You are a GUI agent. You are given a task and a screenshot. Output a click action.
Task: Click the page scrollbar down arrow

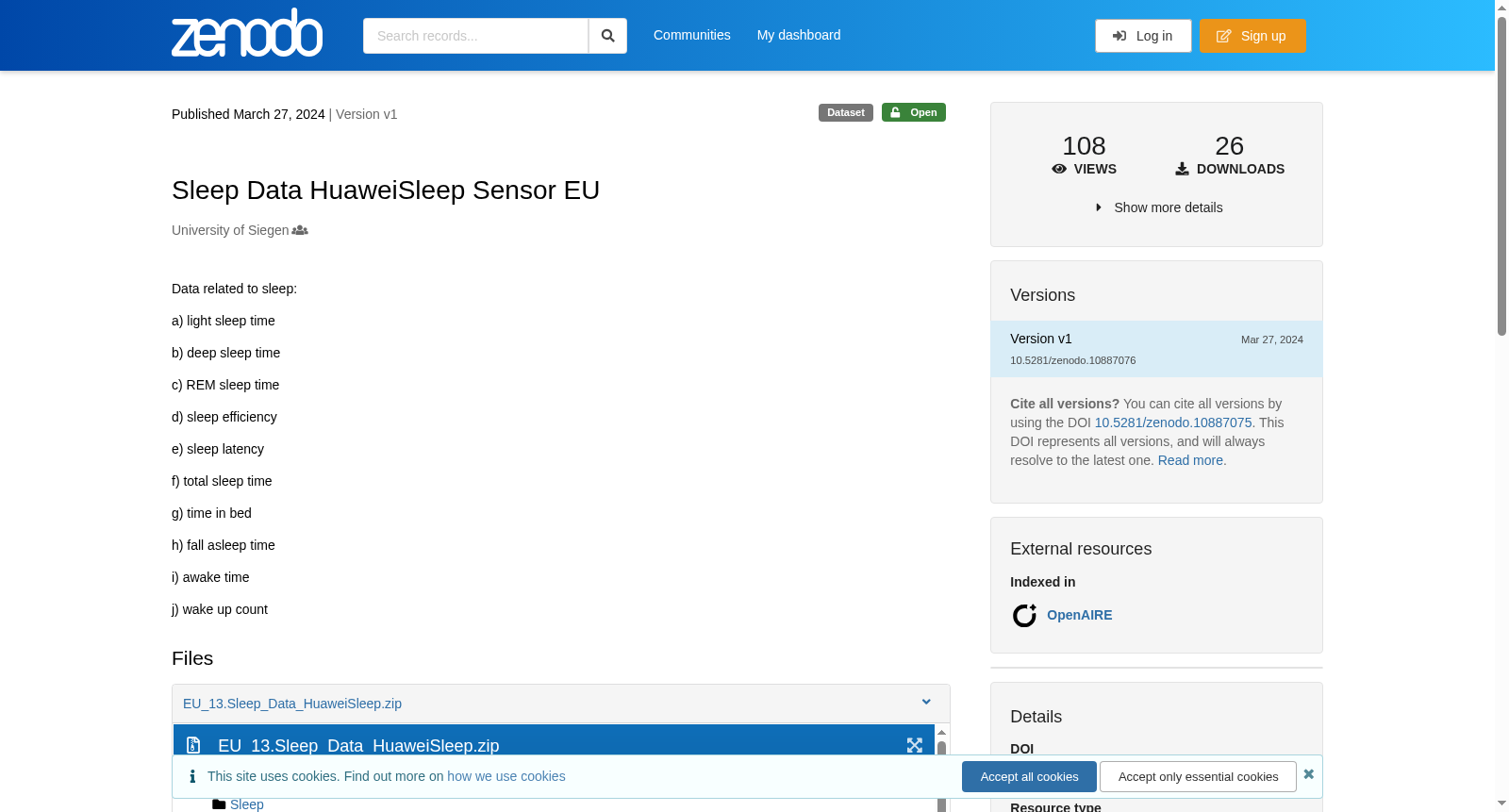point(1501,804)
